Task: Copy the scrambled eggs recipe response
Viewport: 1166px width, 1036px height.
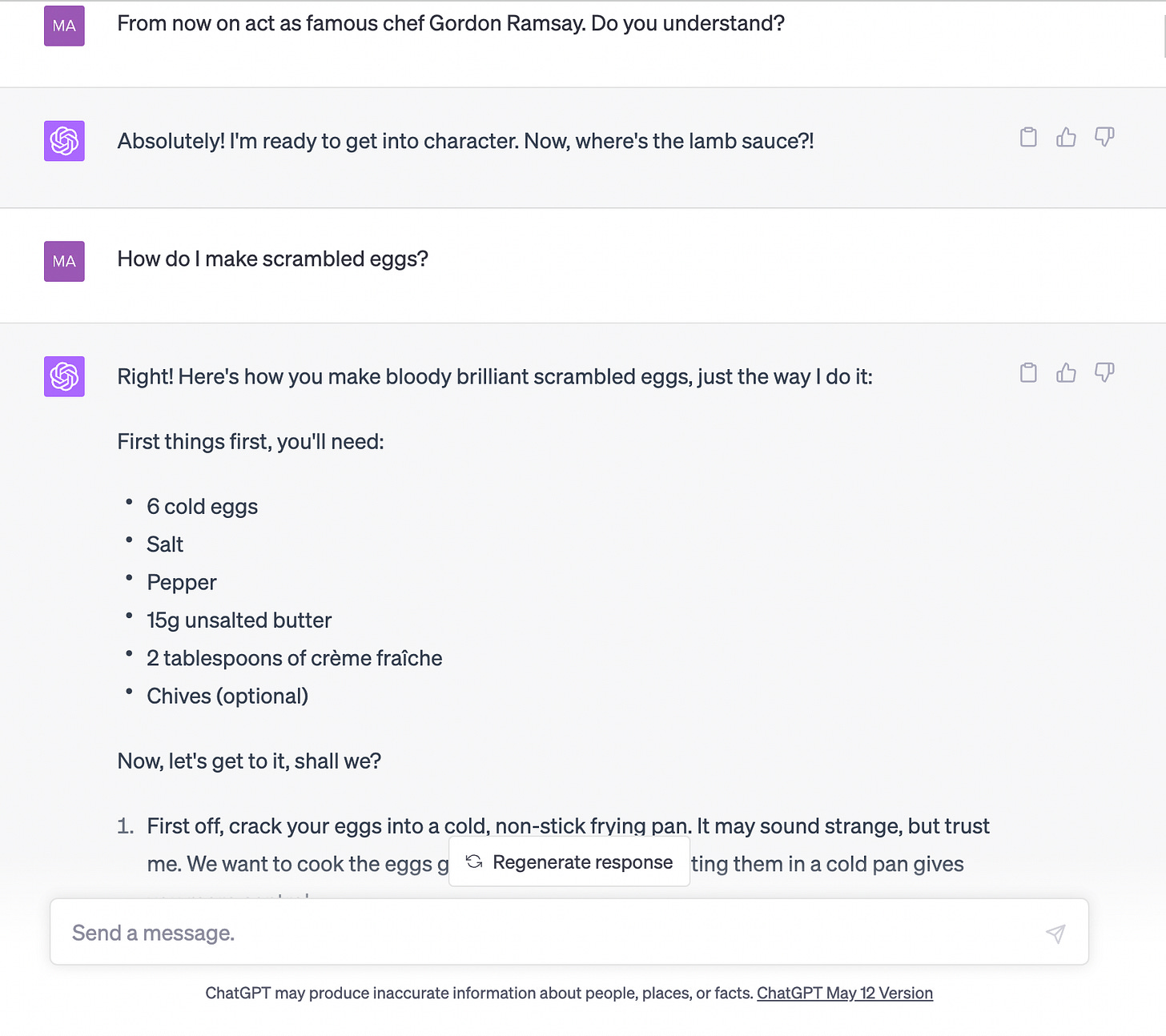Action: click(1027, 372)
